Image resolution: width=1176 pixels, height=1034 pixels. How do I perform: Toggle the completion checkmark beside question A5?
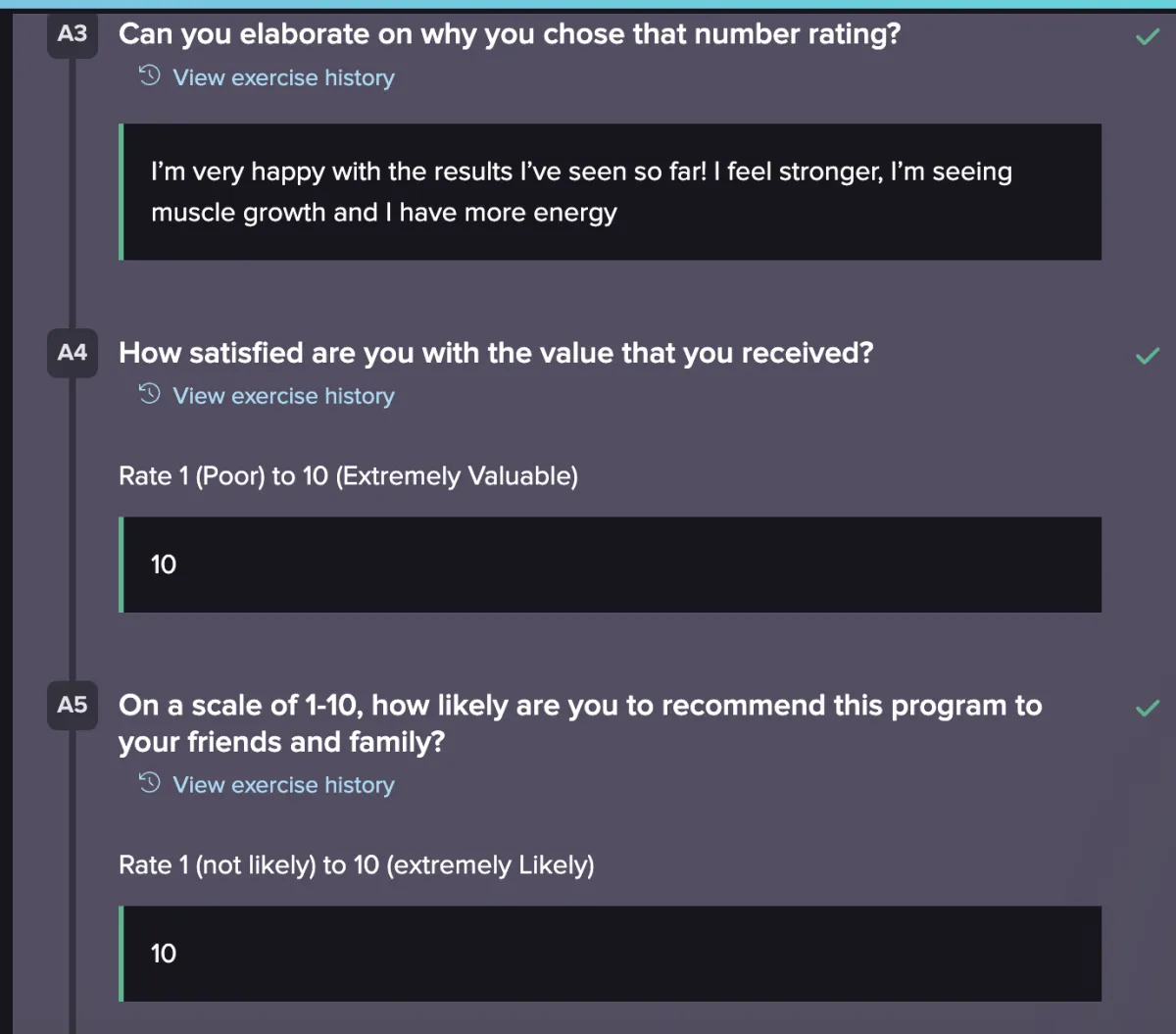[1147, 708]
